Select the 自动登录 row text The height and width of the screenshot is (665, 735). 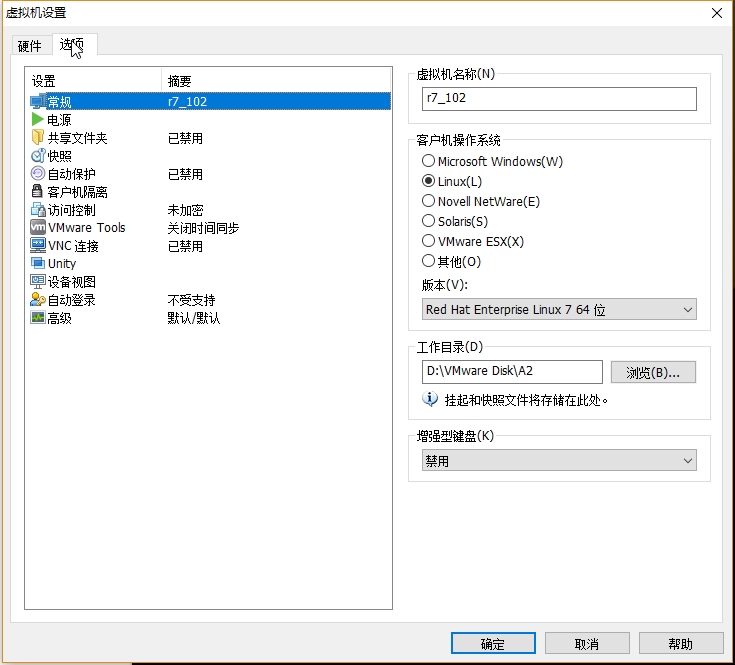(x=72, y=300)
